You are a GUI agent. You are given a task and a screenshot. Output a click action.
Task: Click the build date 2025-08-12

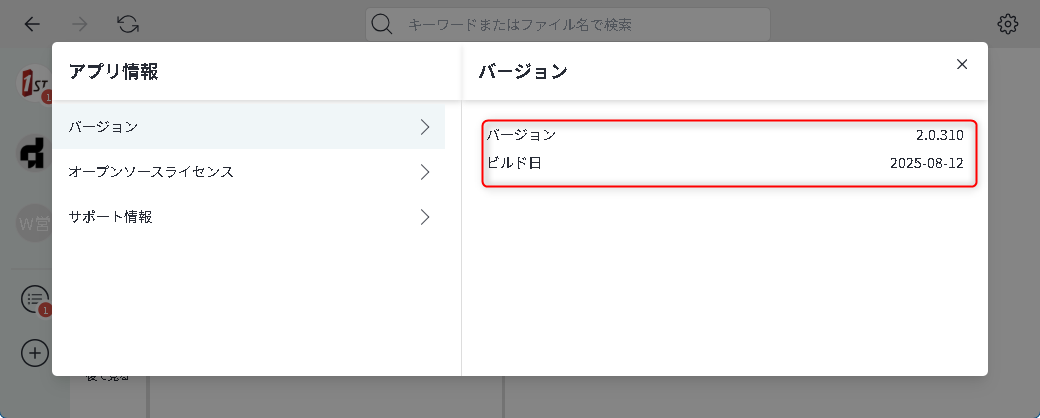pos(926,163)
